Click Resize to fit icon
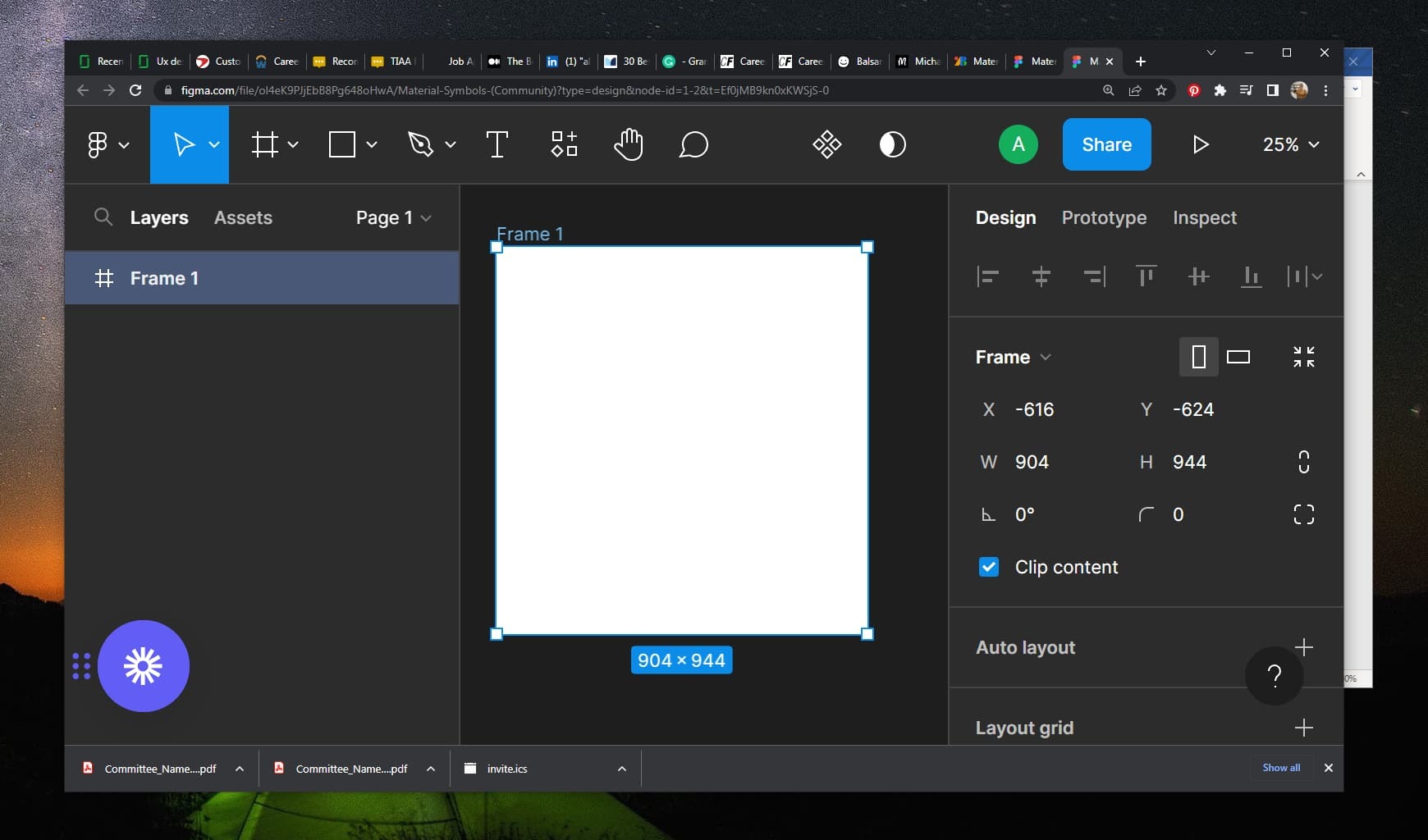The image size is (1428, 840). 1304,357
